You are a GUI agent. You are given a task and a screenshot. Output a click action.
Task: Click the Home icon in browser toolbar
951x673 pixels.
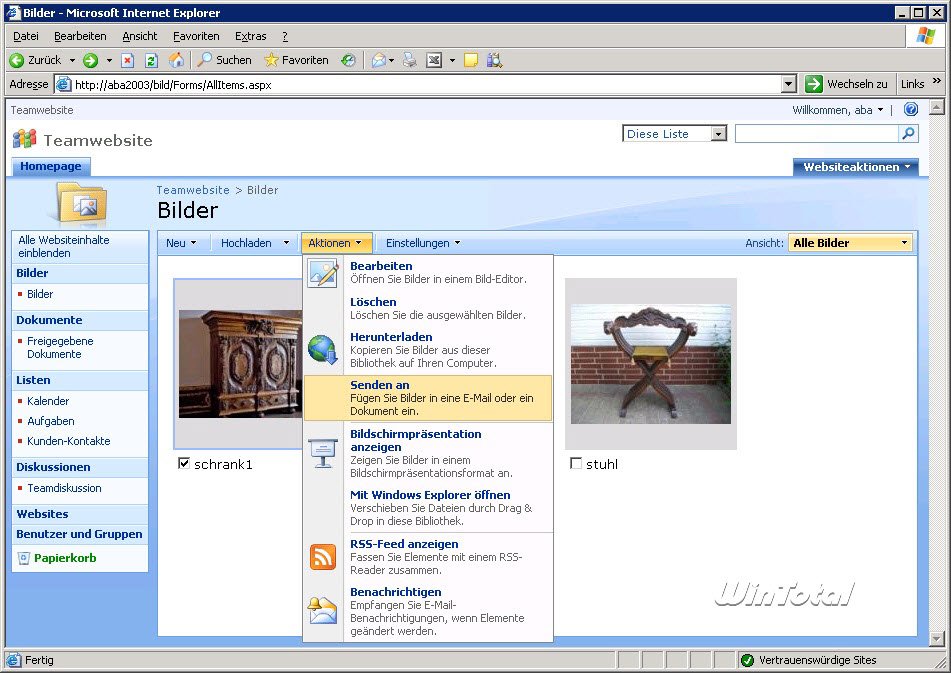176,60
